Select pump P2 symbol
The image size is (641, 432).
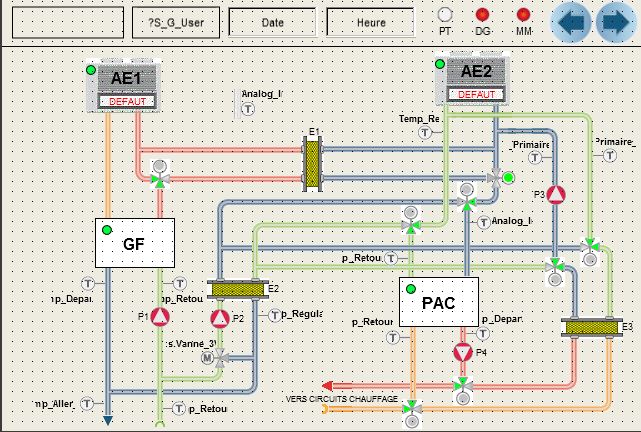click(x=221, y=318)
